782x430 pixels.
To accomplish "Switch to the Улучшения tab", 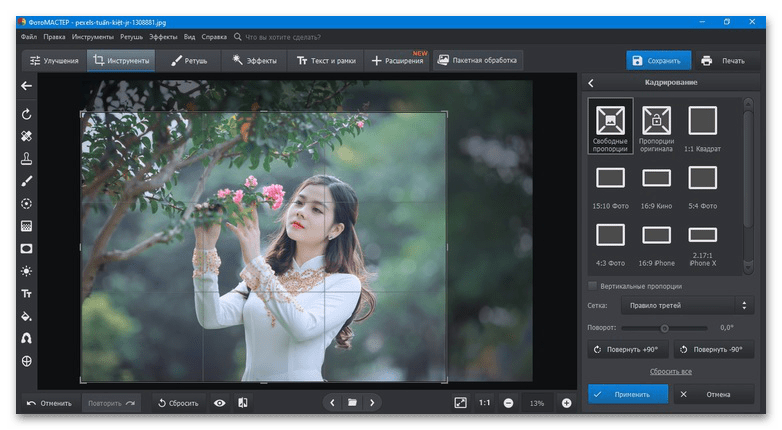I will click(x=54, y=60).
